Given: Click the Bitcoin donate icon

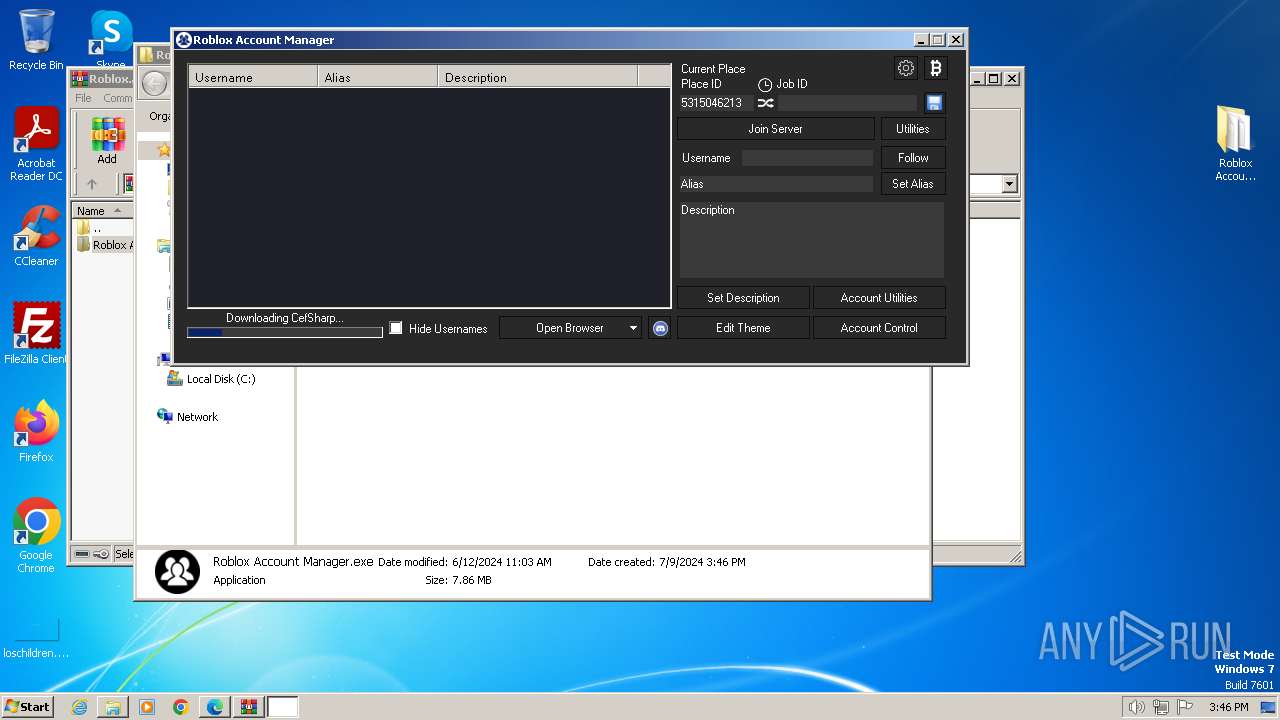Looking at the screenshot, I should pos(936,68).
